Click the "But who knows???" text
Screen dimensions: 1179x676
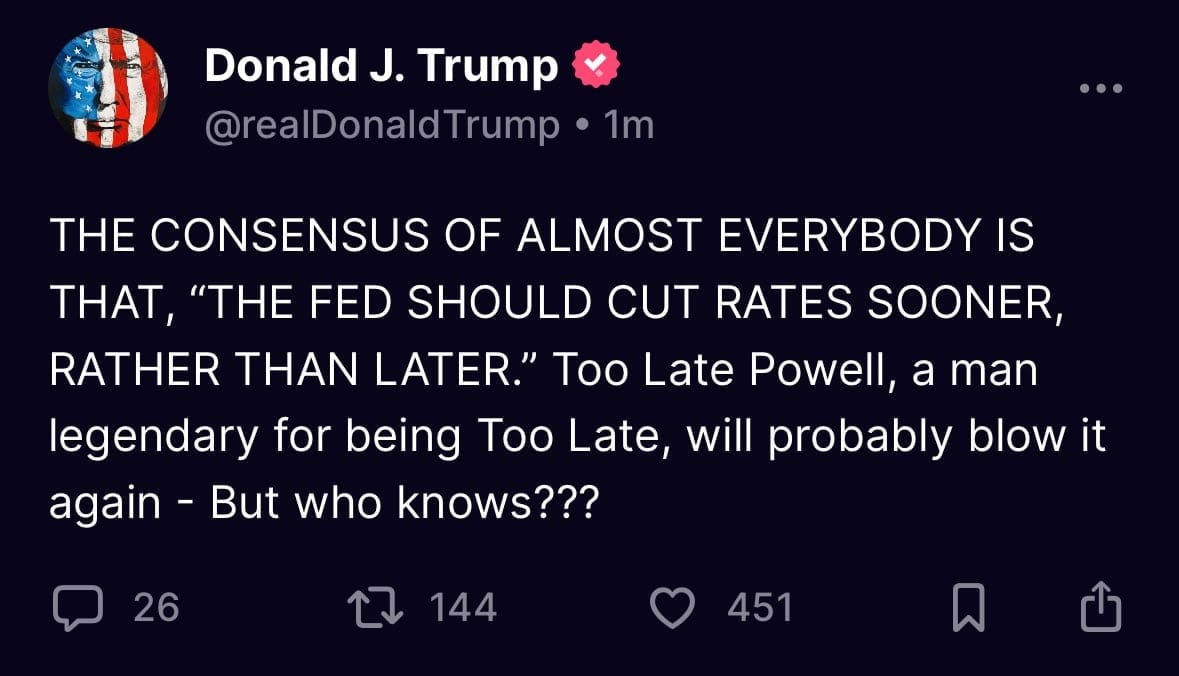[403, 504]
